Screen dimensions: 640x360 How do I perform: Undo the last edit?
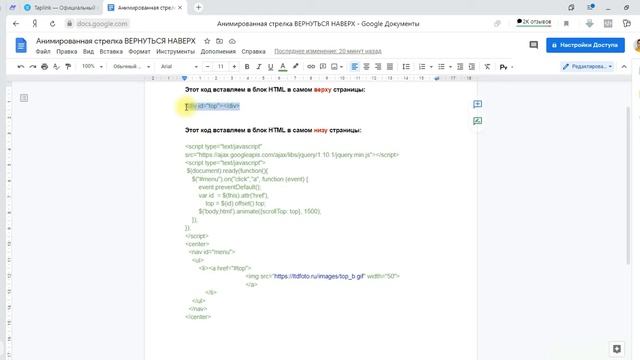coord(21,67)
